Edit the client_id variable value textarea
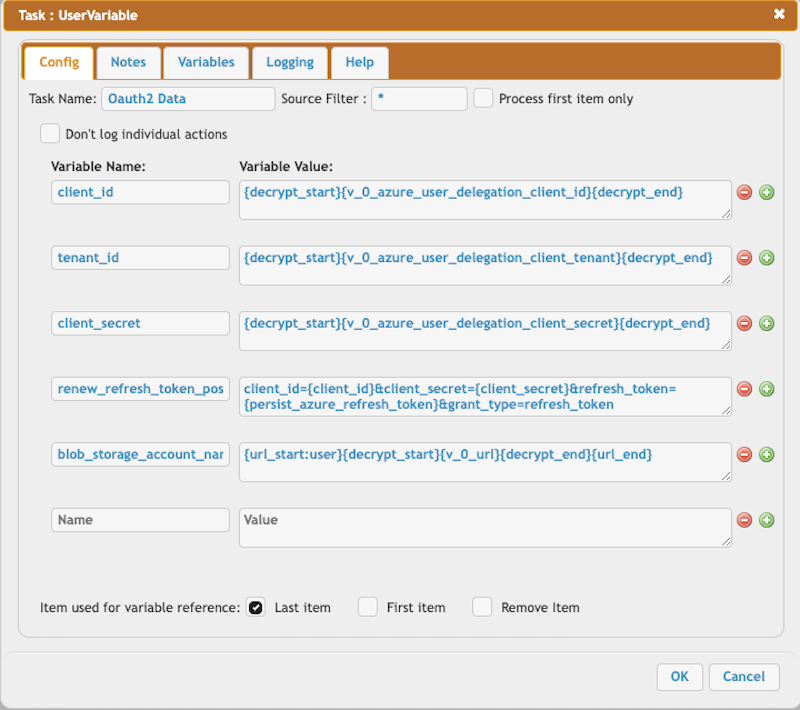 (485, 200)
